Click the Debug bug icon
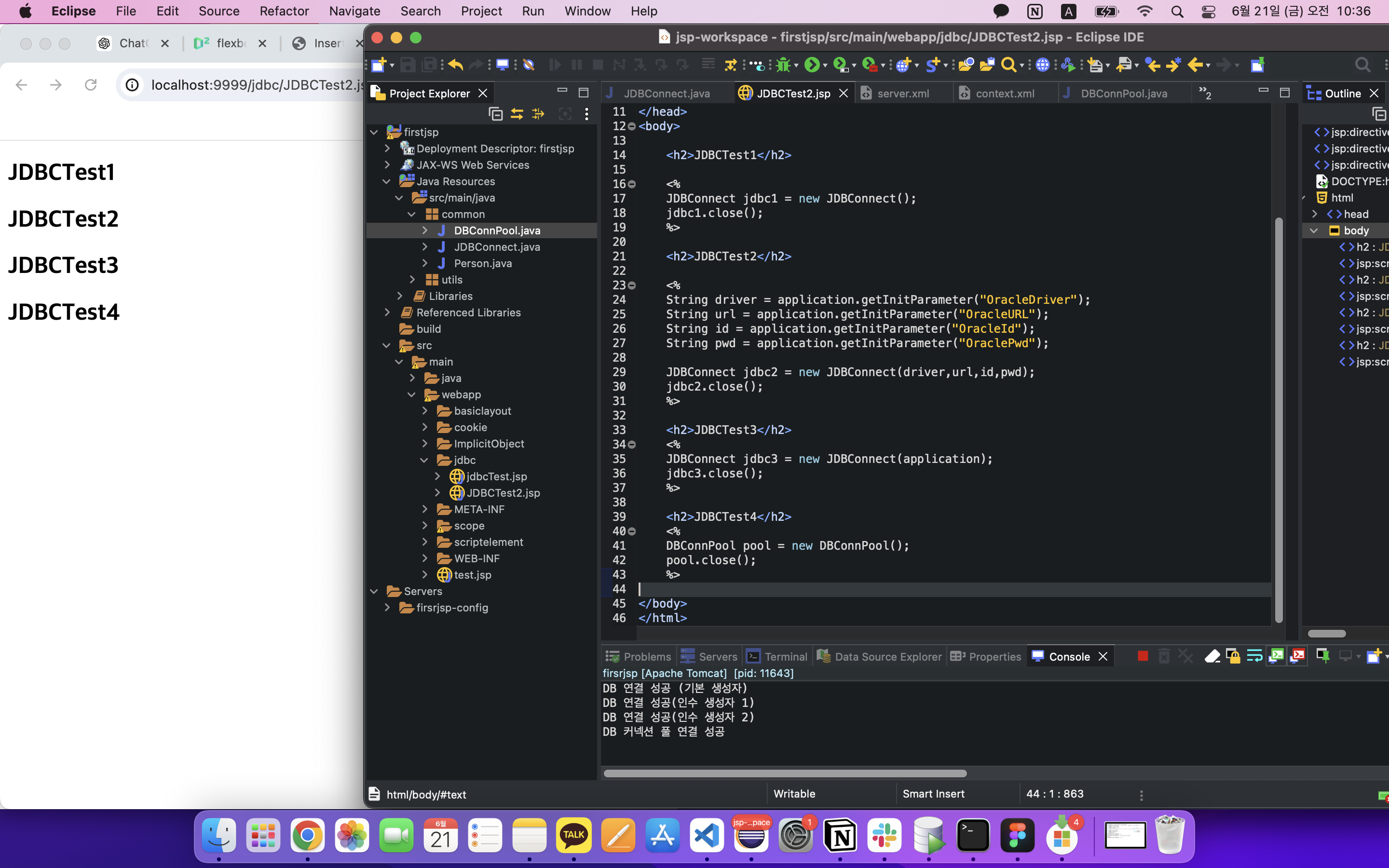The image size is (1389, 868). pos(783,65)
